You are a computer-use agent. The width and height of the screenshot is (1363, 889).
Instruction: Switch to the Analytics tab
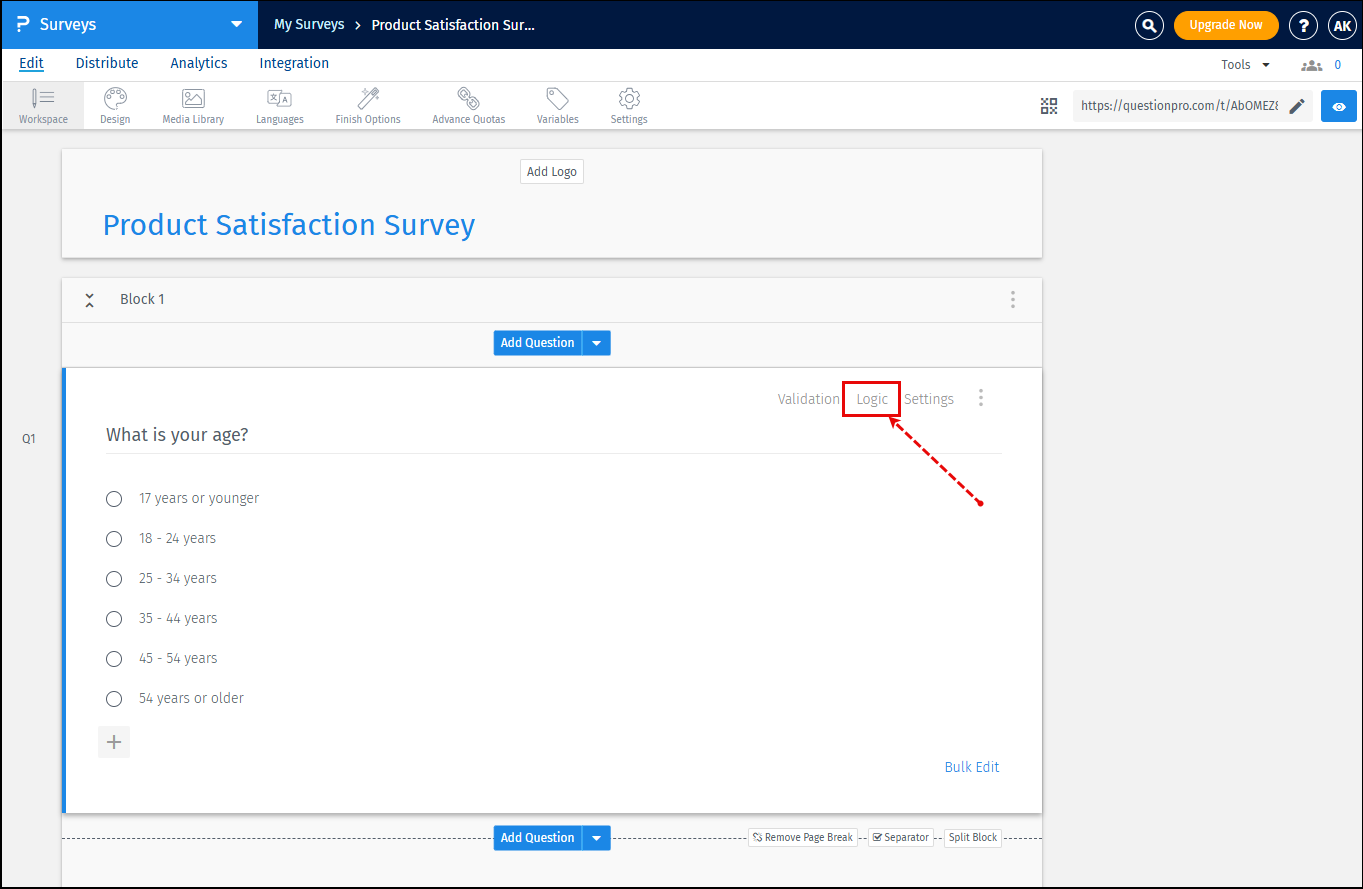(198, 63)
